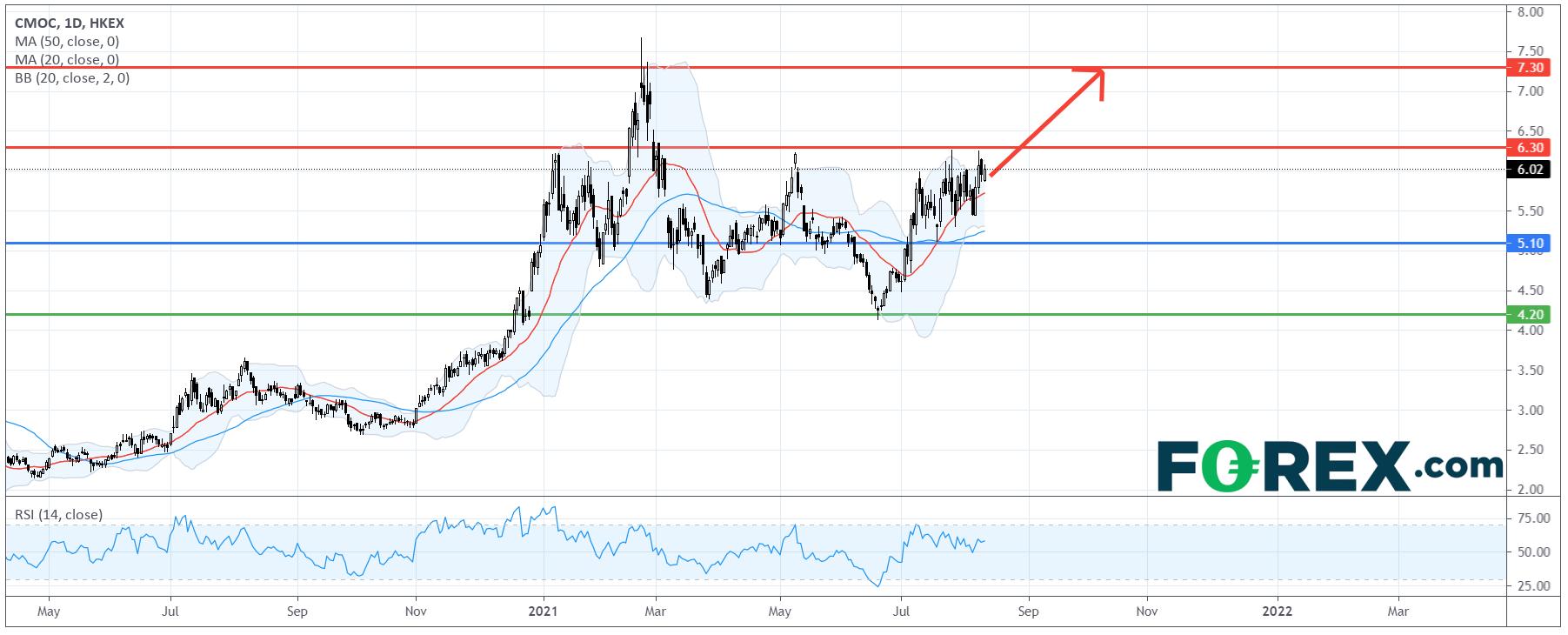Click the RSI (14, close) indicator label
The image size is (1568, 635).
coord(59,515)
